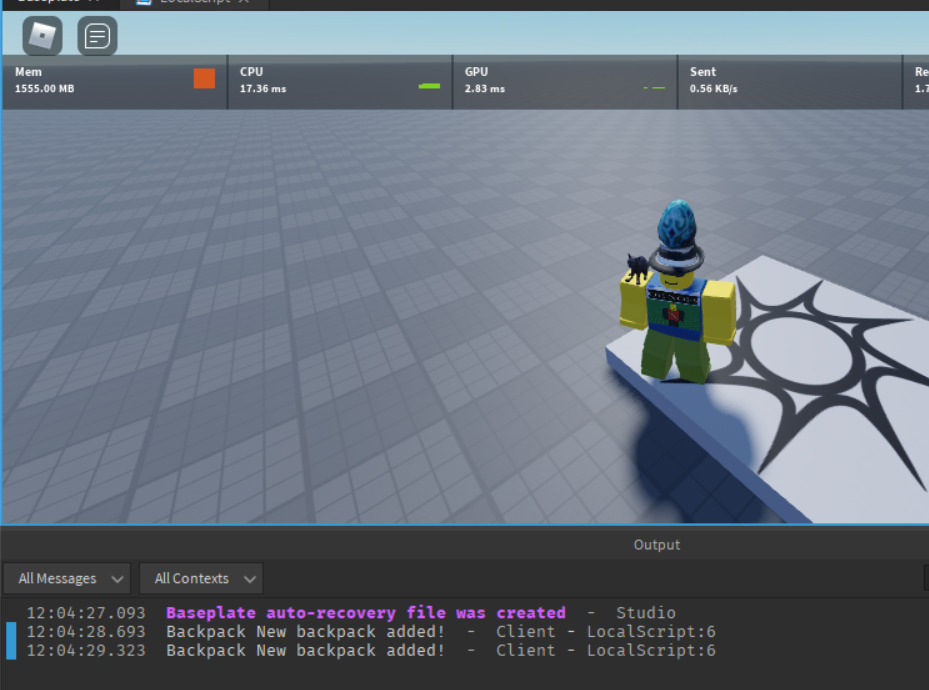Open the Roblox menu icon
The image size is (929, 690).
point(42,36)
